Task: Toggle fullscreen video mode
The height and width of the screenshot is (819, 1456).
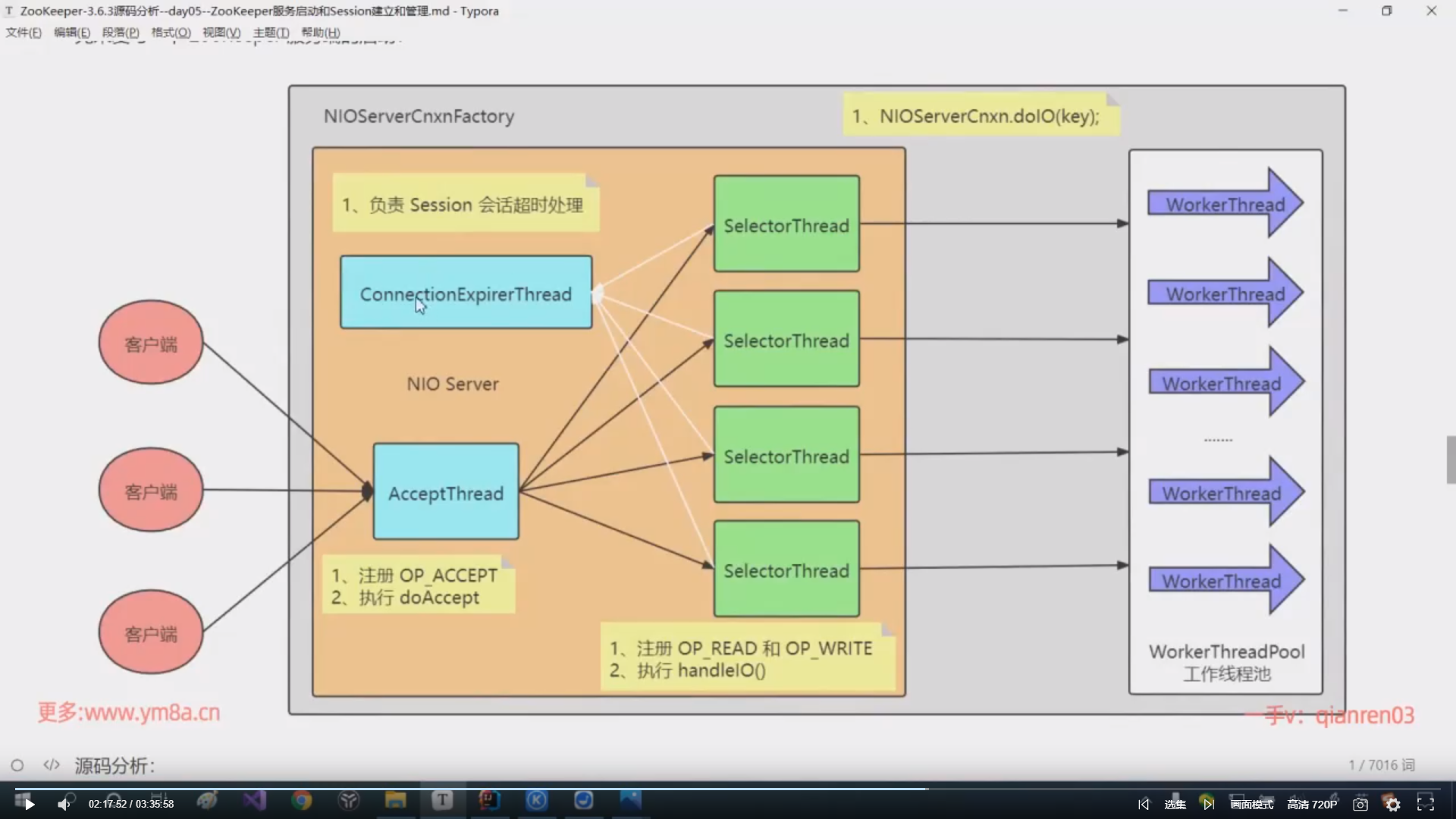Action: pos(1426,804)
